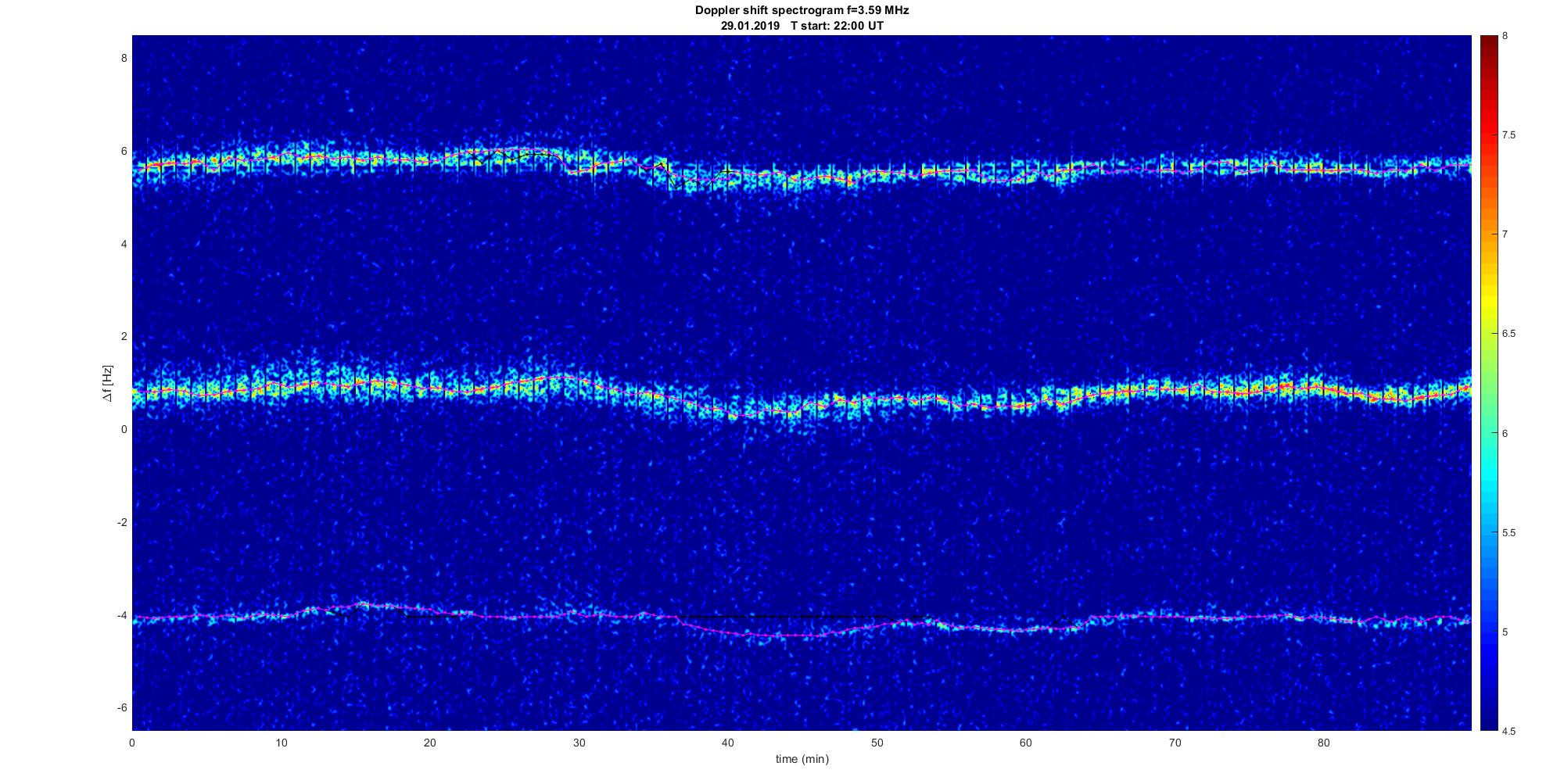Click the colorbar tick label 6.5
This screenshot has height=784, width=1564.
(1509, 334)
